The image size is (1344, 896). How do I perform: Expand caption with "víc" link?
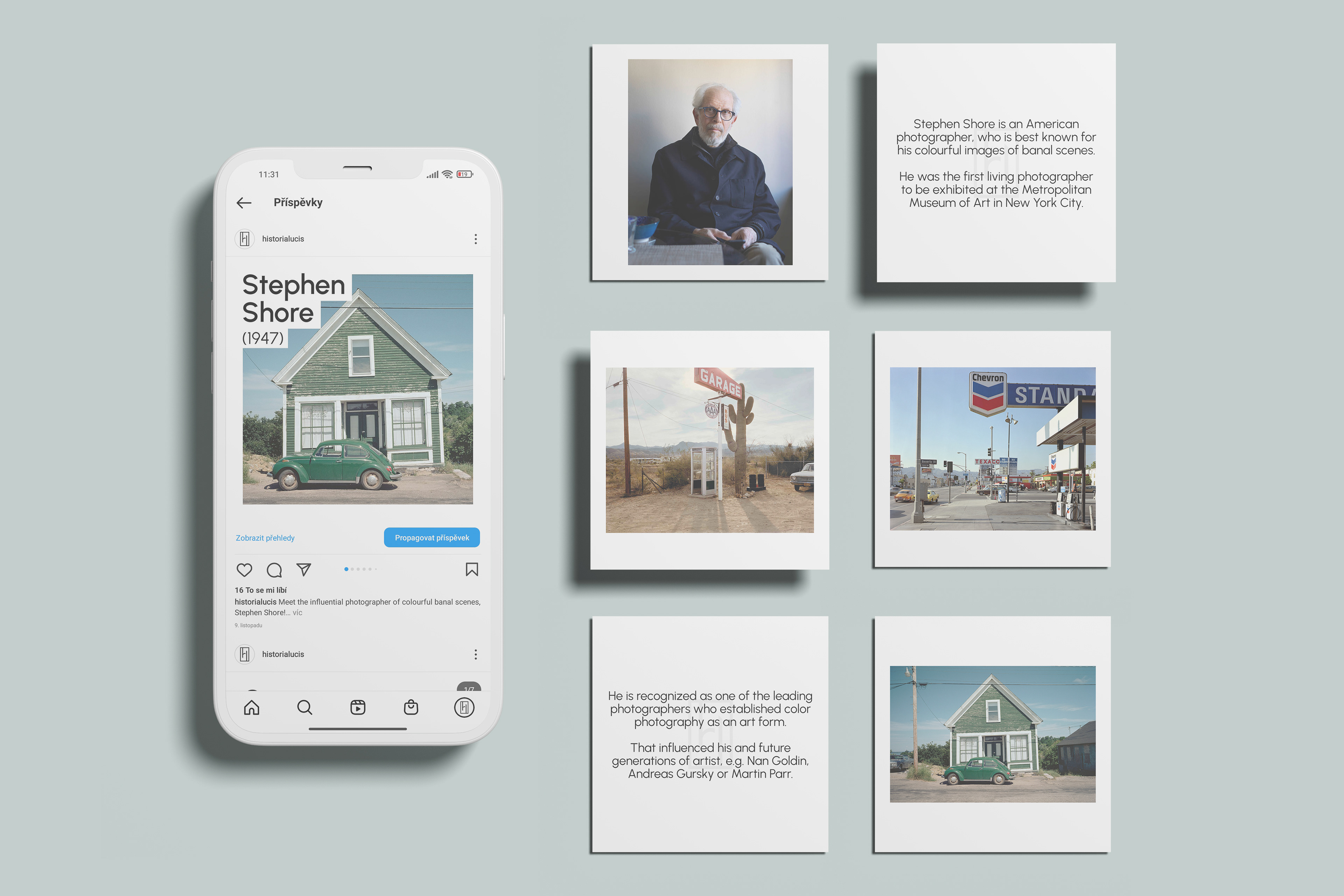pos(298,612)
